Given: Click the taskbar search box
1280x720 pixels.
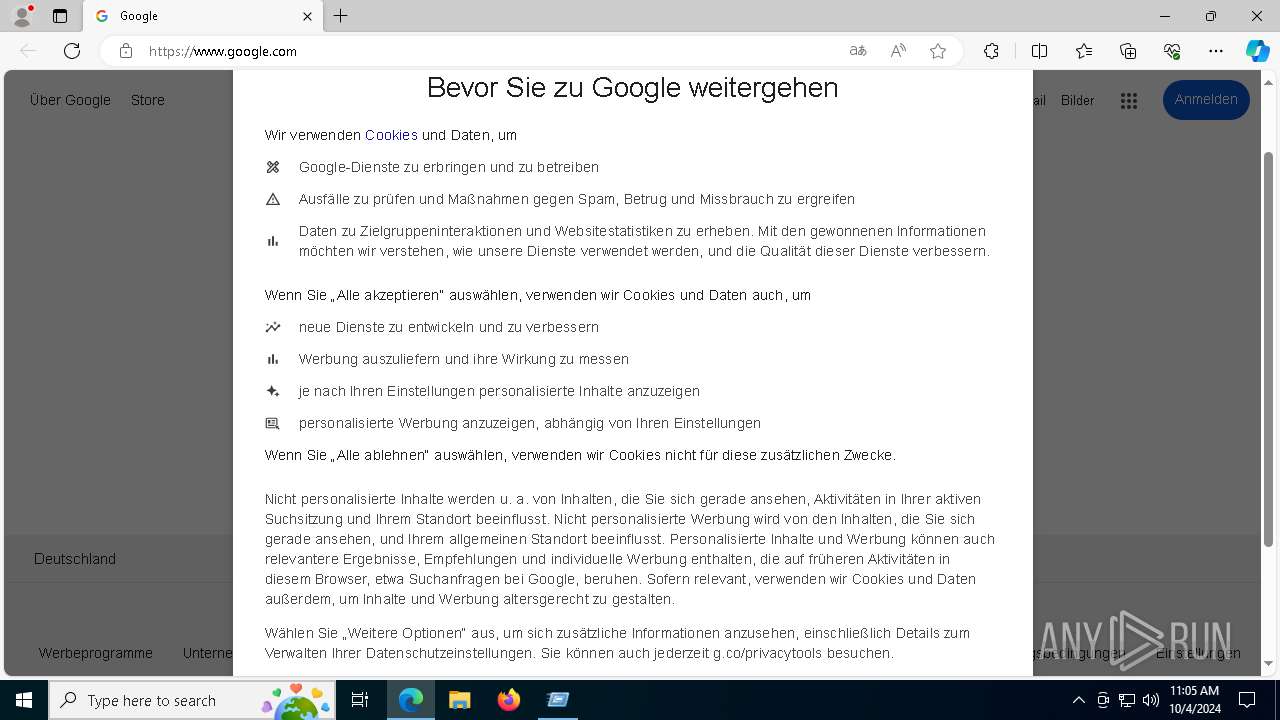Looking at the screenshot, I should [192, 700].
